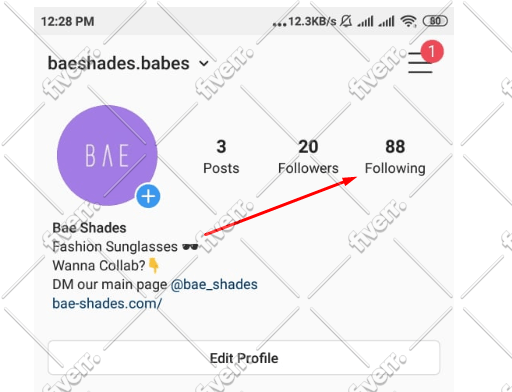512x392 pixels.
Task: Open the hamburger menu icon
Action: point(420,62)
